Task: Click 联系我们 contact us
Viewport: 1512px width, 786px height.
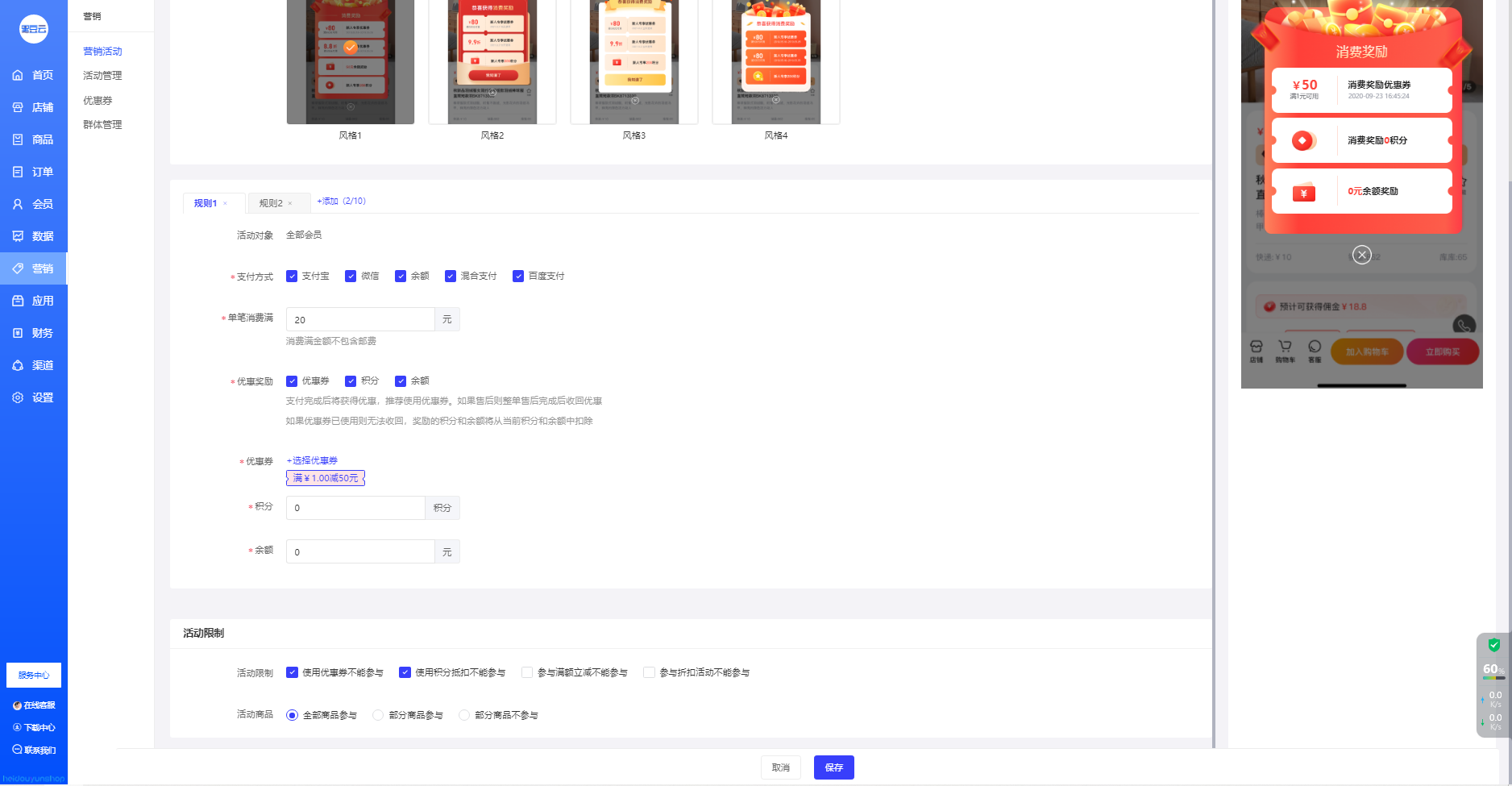Action: coord(34,751)
